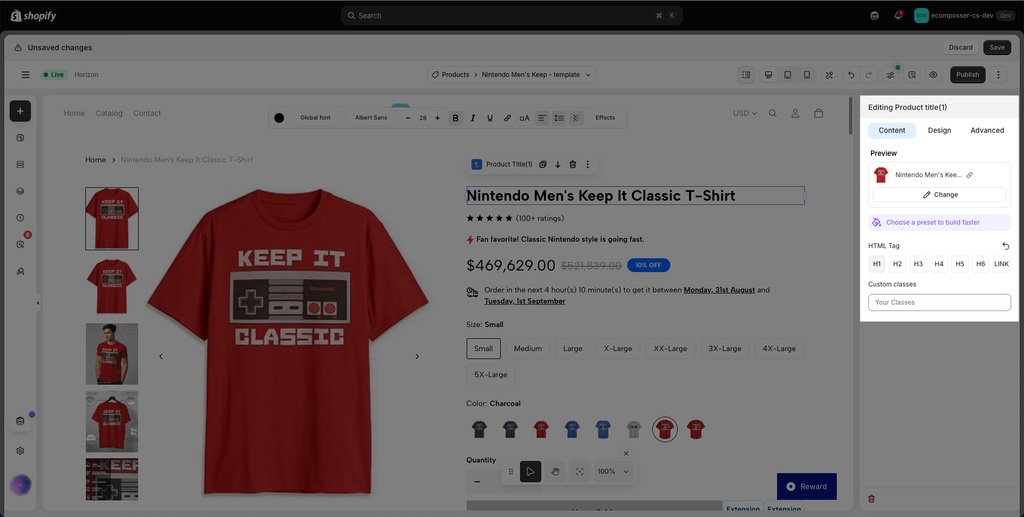
Task: Open the version history clock icon in sidebar
Action: point(20,218)
